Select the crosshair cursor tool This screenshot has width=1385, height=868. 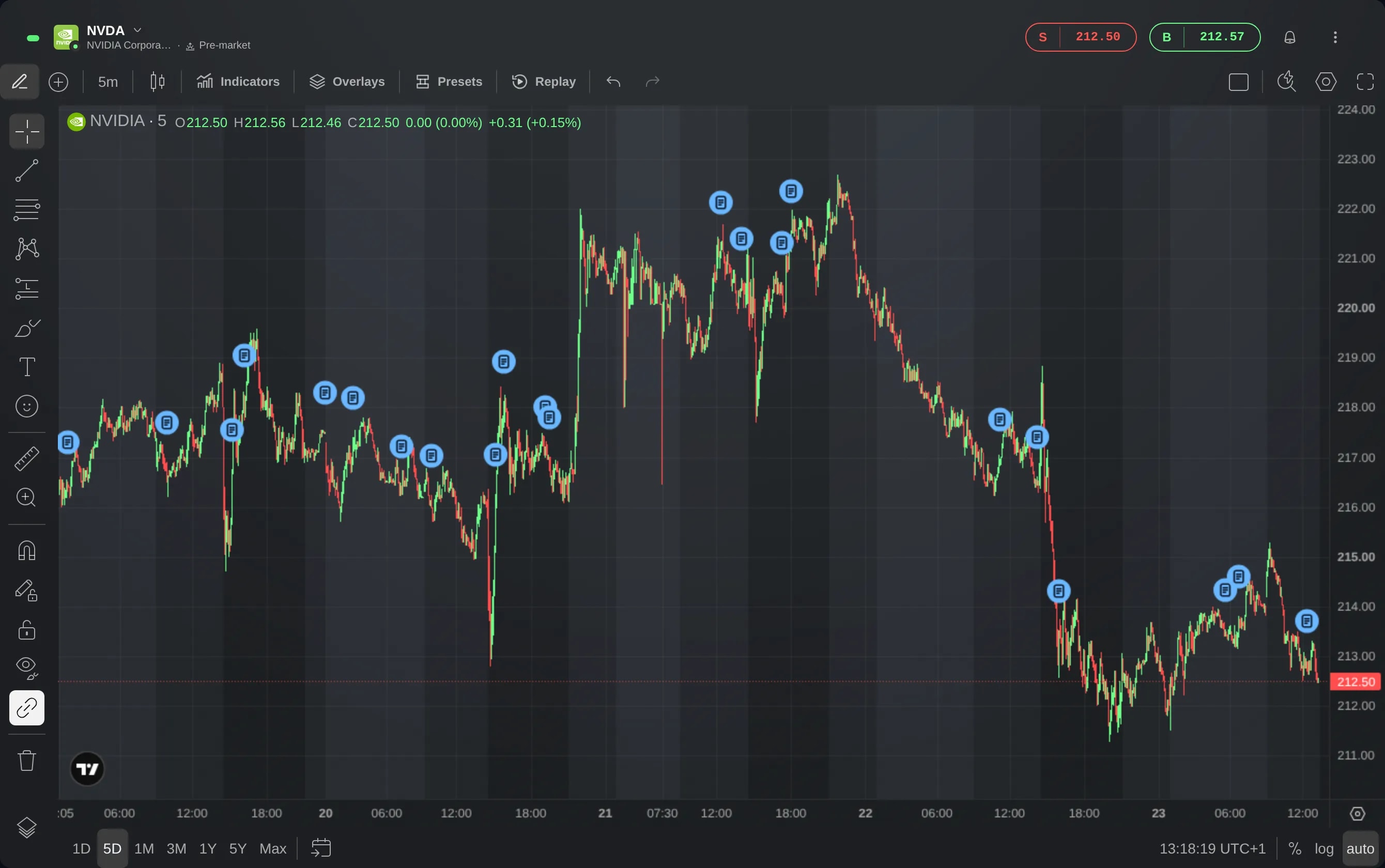tap(26, 131)
